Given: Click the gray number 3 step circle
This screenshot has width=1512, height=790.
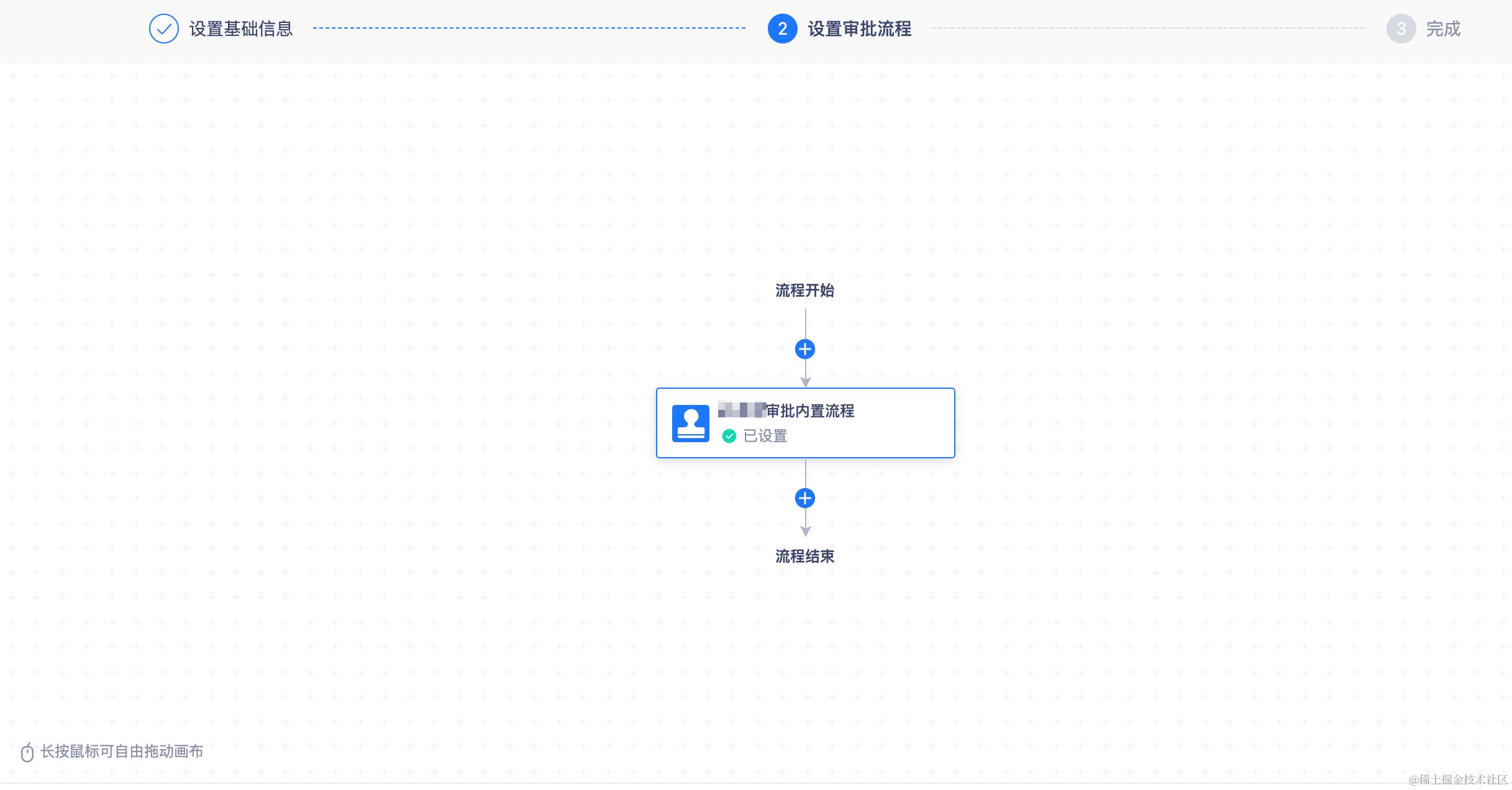Looking at the screenshot, I should [1401, 29].
